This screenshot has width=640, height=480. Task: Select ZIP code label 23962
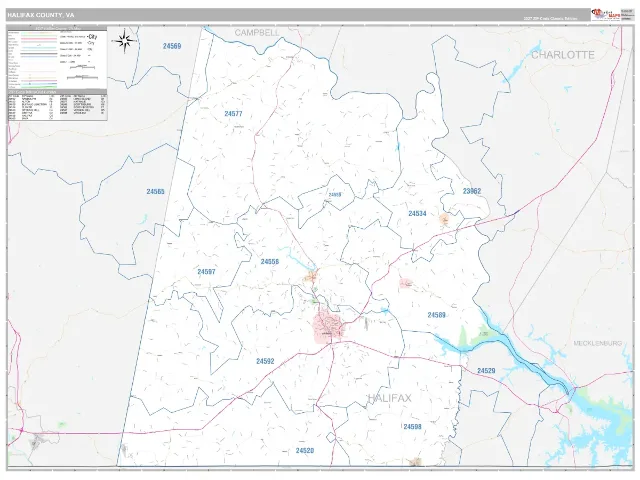click(x=472, y=191)
